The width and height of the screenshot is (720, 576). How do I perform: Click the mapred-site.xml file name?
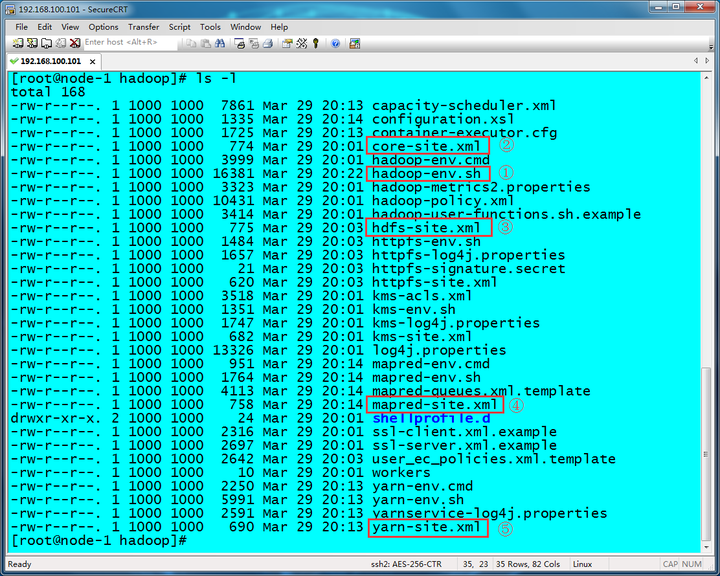(x=434, y=405)
